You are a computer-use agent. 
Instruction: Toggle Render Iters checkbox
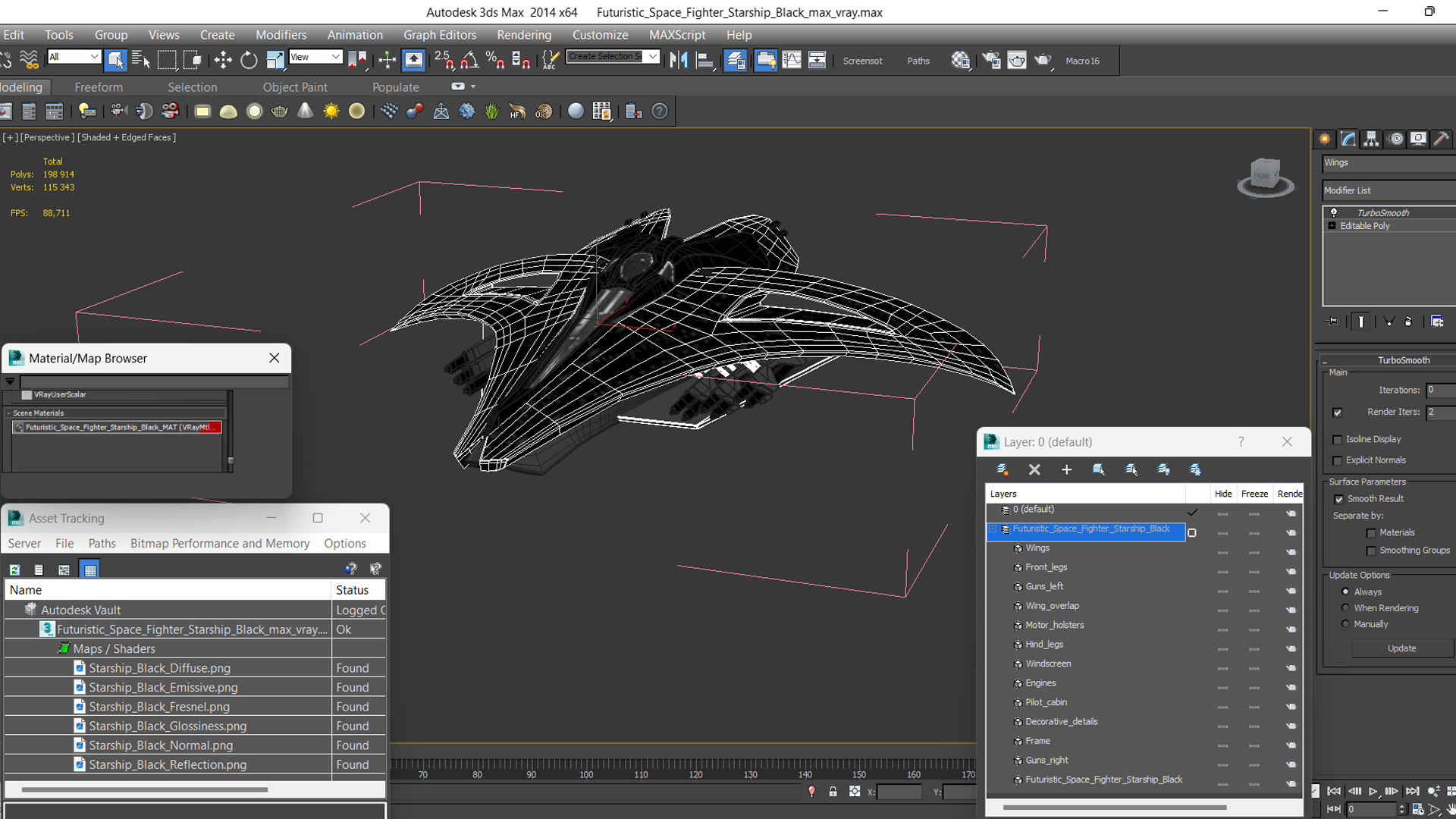(x=1337, y=413)
